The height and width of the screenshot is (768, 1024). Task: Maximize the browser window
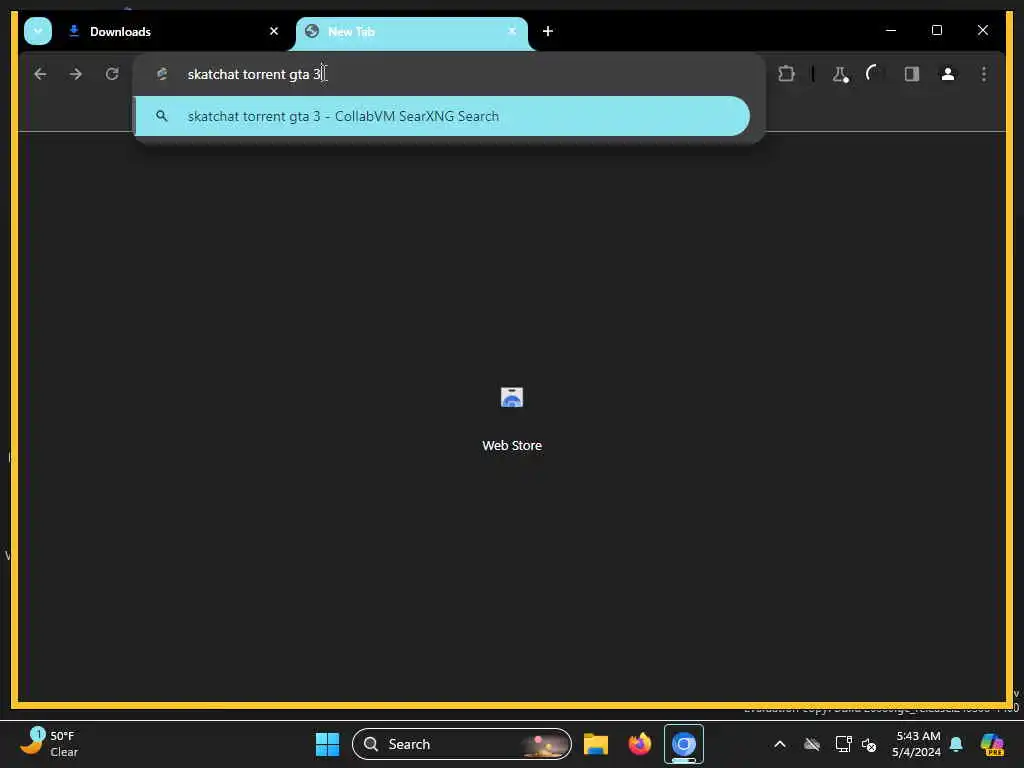pyautogui.click(x=936, y=31)
